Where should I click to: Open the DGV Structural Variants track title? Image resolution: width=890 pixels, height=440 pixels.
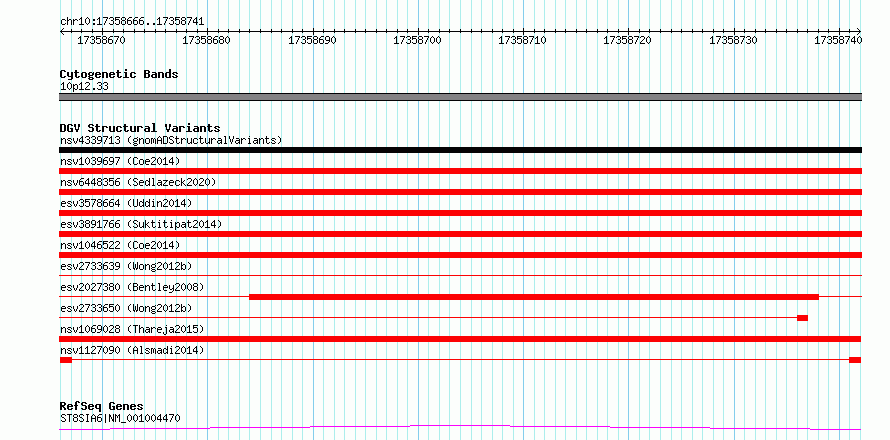[140, 128]
